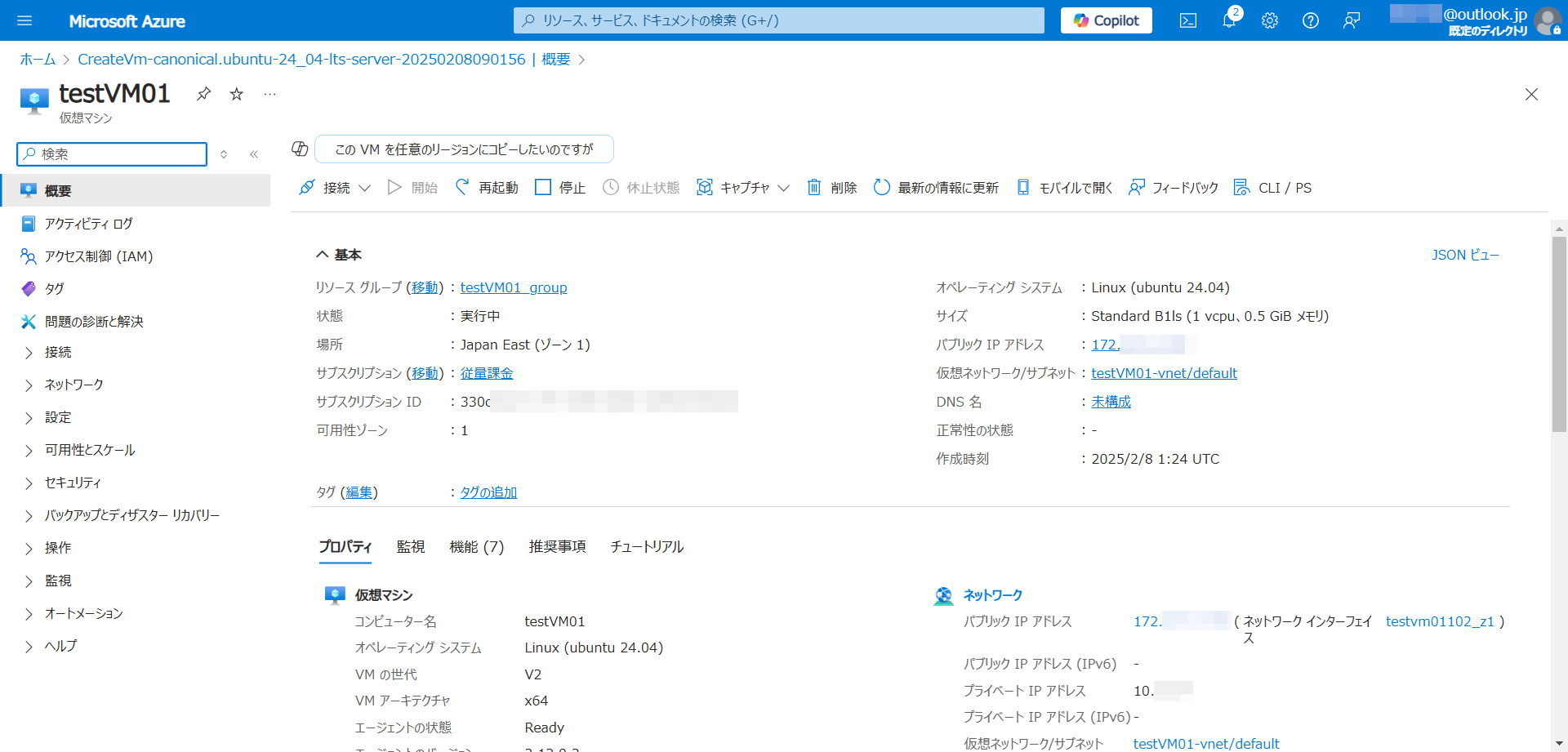Image resolution: width=1568 pixels, height=752 pixels.
Task: Open the notifications bell
Action: coord(1229,20)
